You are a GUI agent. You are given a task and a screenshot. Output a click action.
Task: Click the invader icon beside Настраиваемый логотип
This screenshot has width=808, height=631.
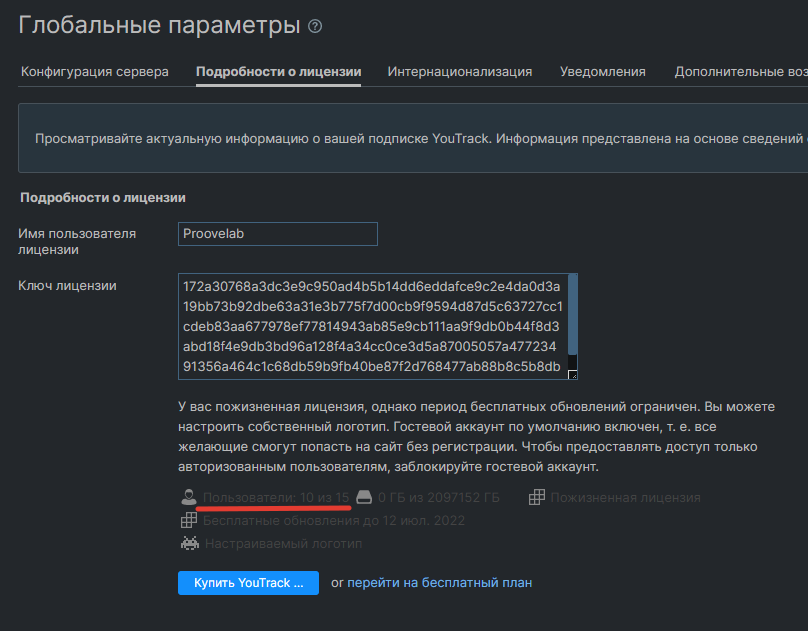pyautogui.click(x=188, y=544)
